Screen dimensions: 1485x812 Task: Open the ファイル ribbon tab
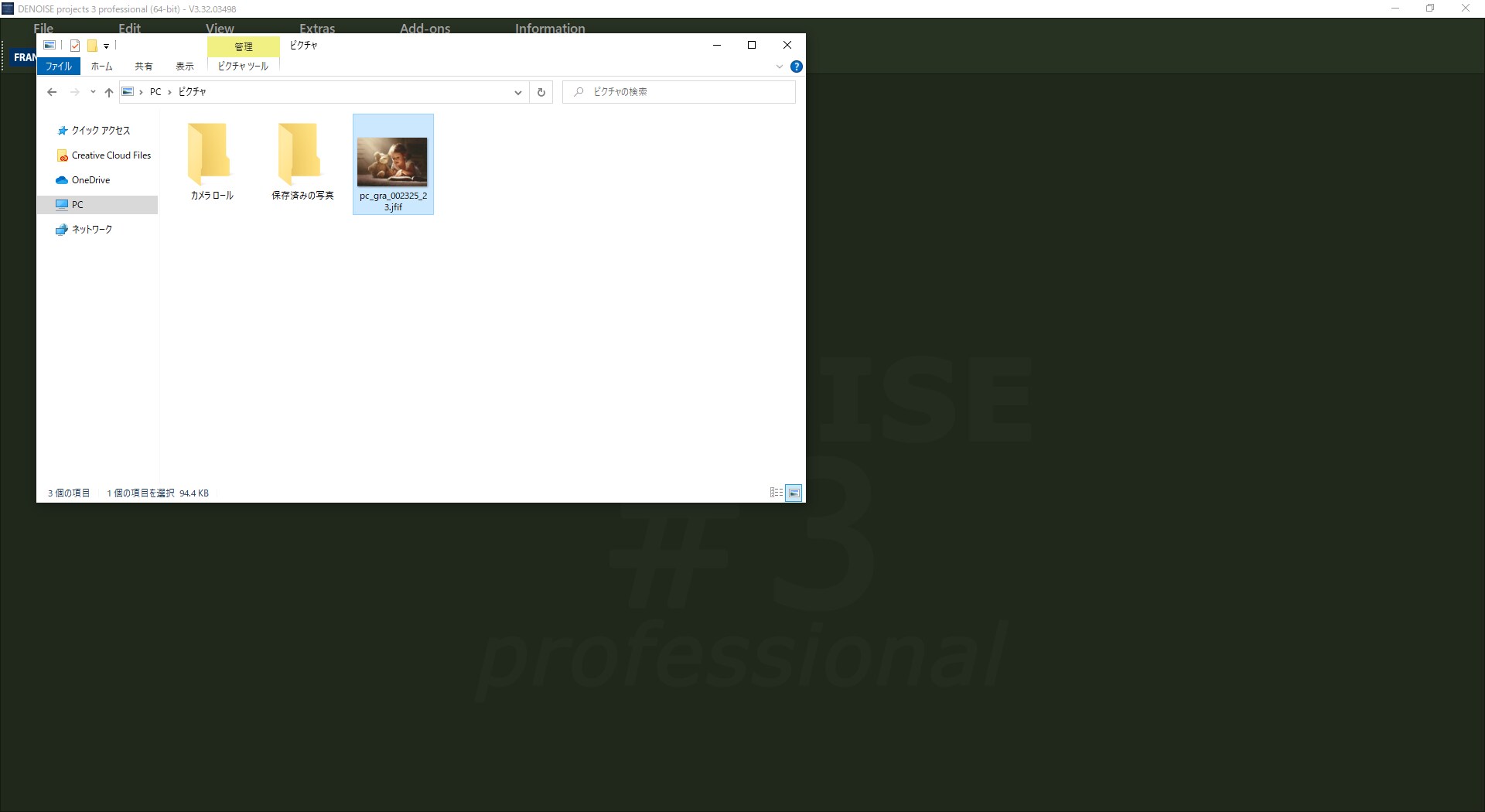click(59, 67)
